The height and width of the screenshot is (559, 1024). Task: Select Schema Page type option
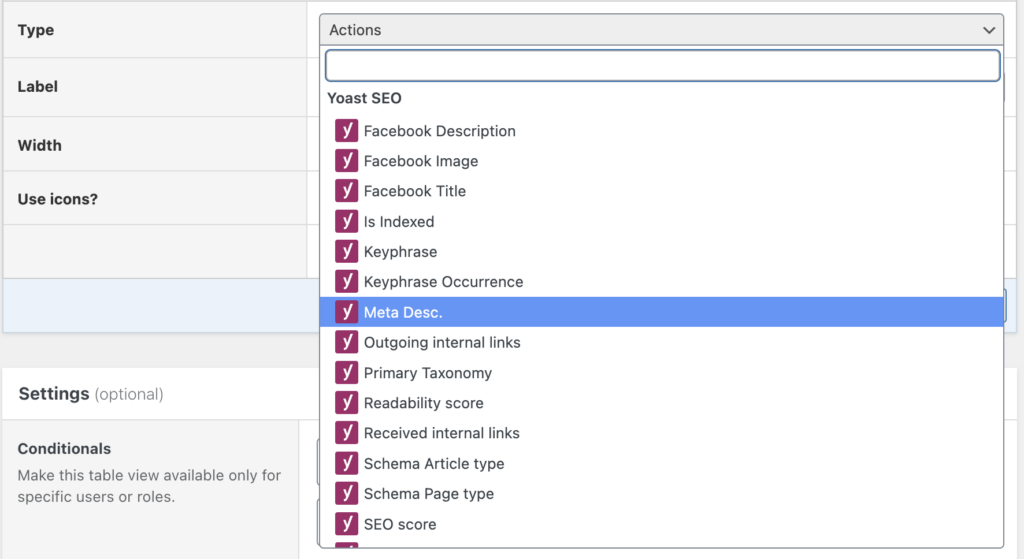click(x=661, y=494)
